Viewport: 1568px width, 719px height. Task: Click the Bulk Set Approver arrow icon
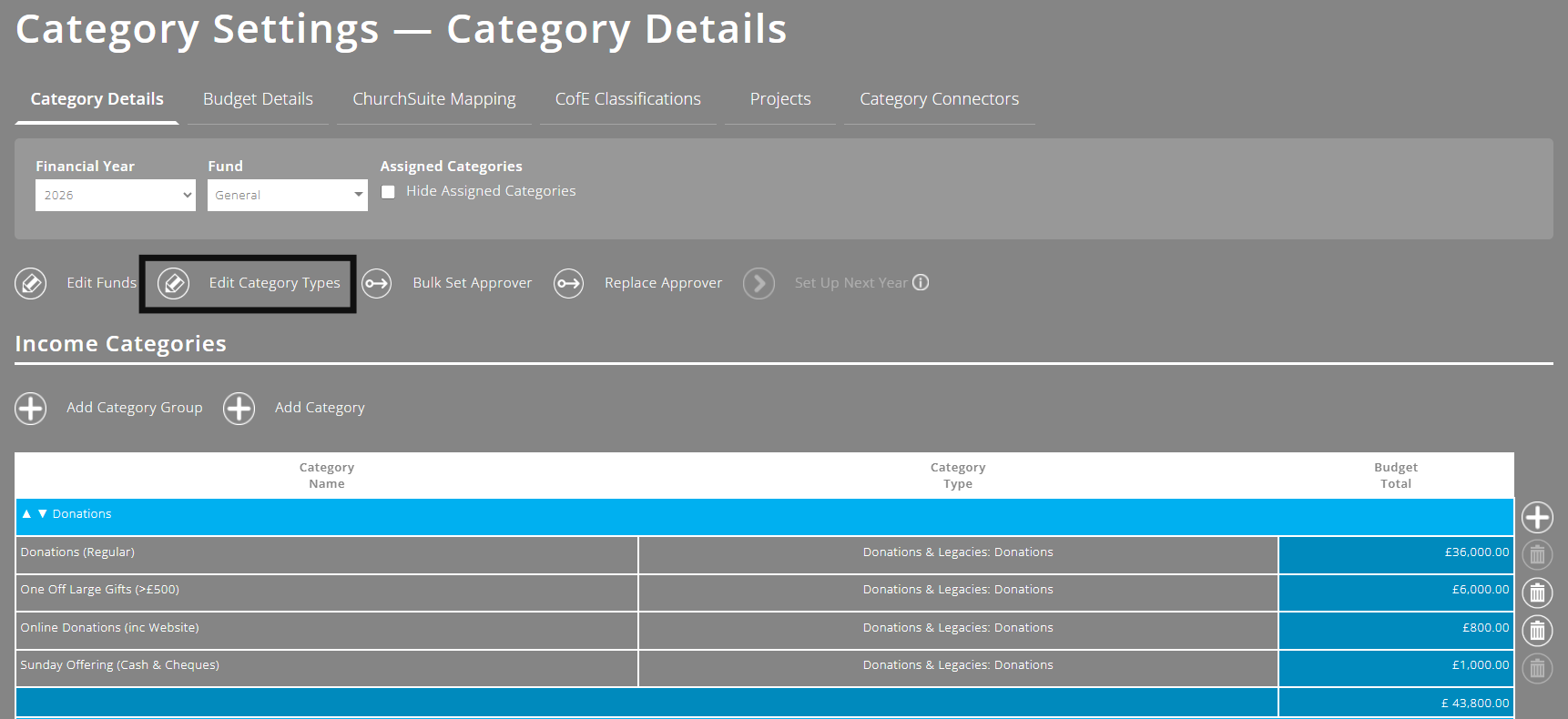pos(376,283)
